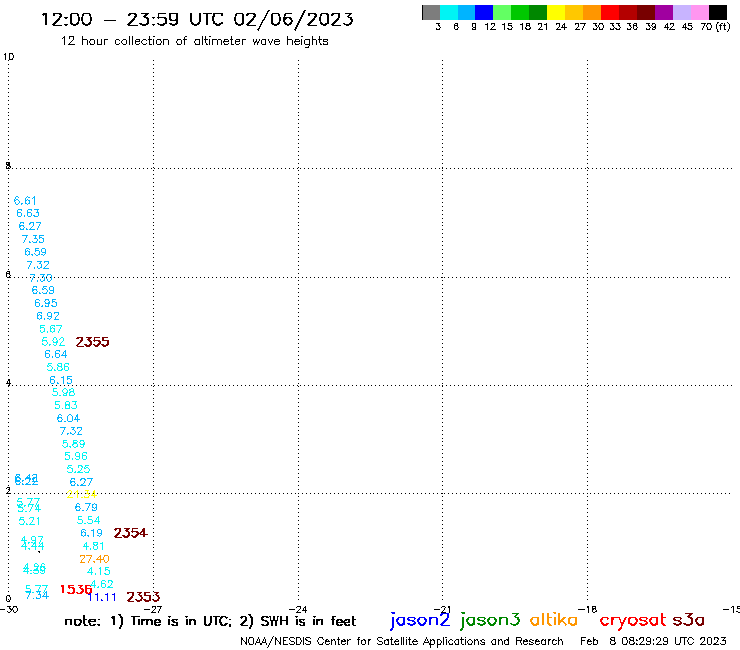Screen dimensions: 740x650
Task: Click the wave height value 5.86
Action: (x=58, y=367)
